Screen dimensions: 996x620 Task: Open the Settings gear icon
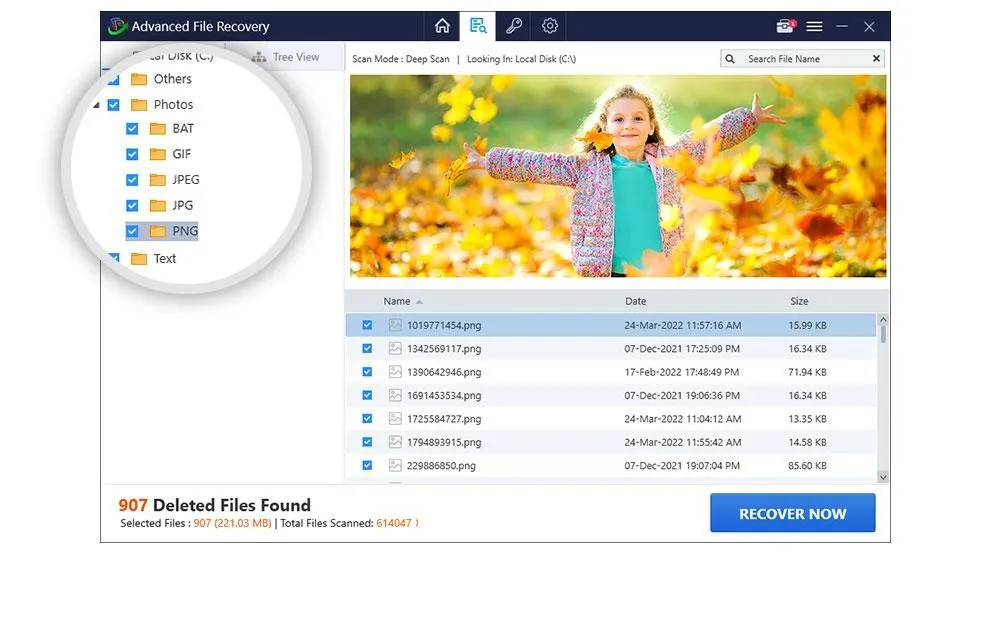click(x=549, y=26)
